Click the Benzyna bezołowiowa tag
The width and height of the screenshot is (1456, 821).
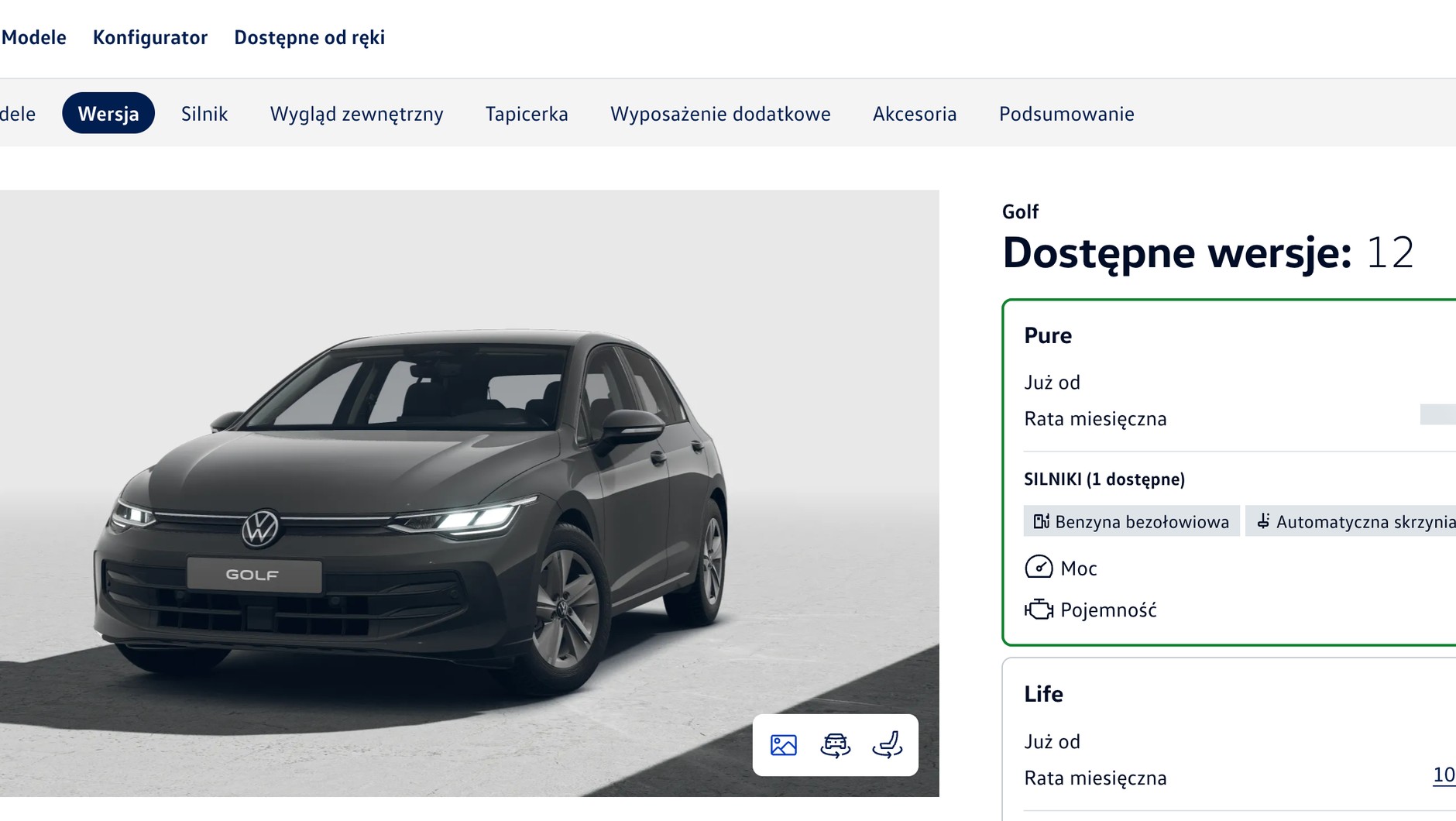[1131, 521]
